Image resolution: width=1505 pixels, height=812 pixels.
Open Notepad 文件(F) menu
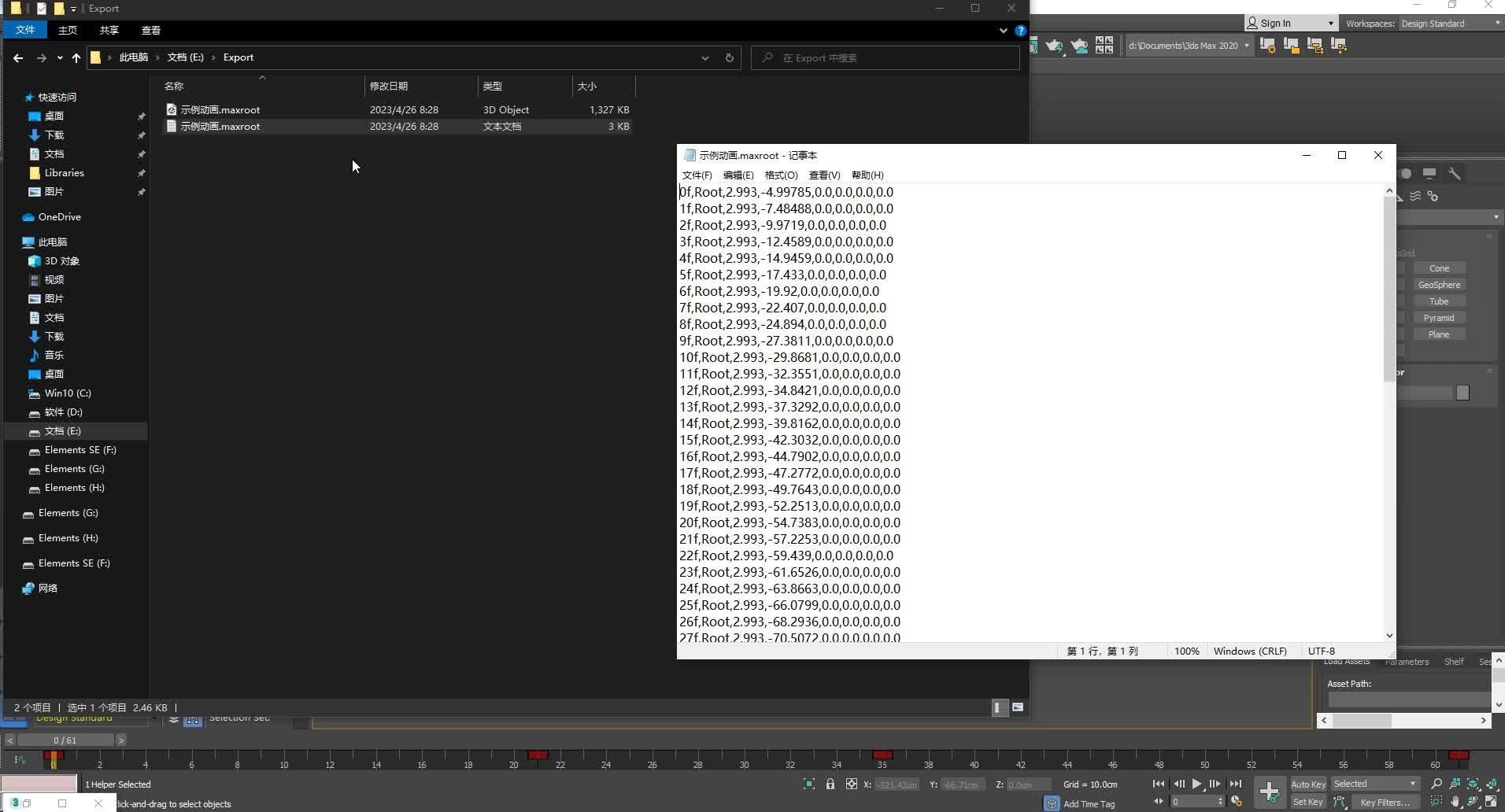697,175
